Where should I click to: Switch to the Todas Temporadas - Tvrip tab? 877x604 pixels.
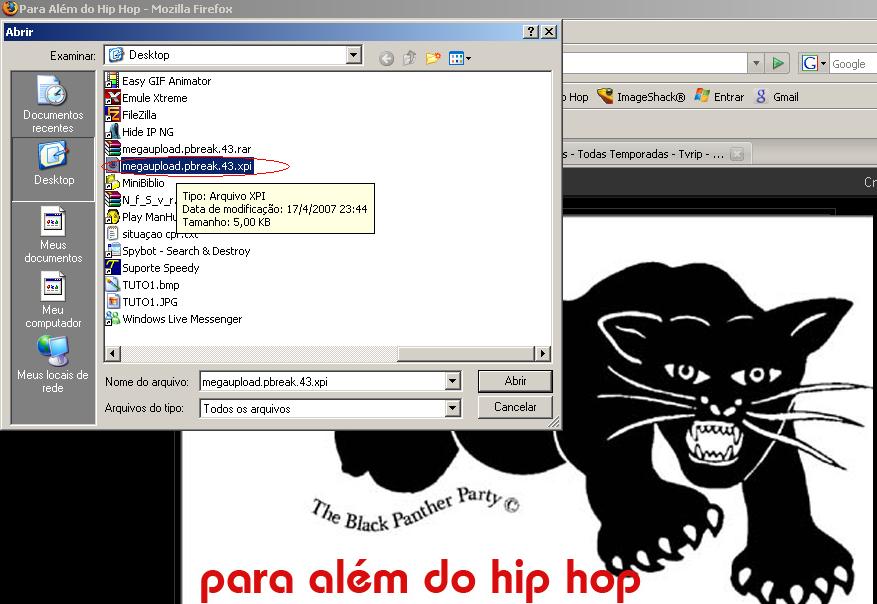tap(643, 154)
